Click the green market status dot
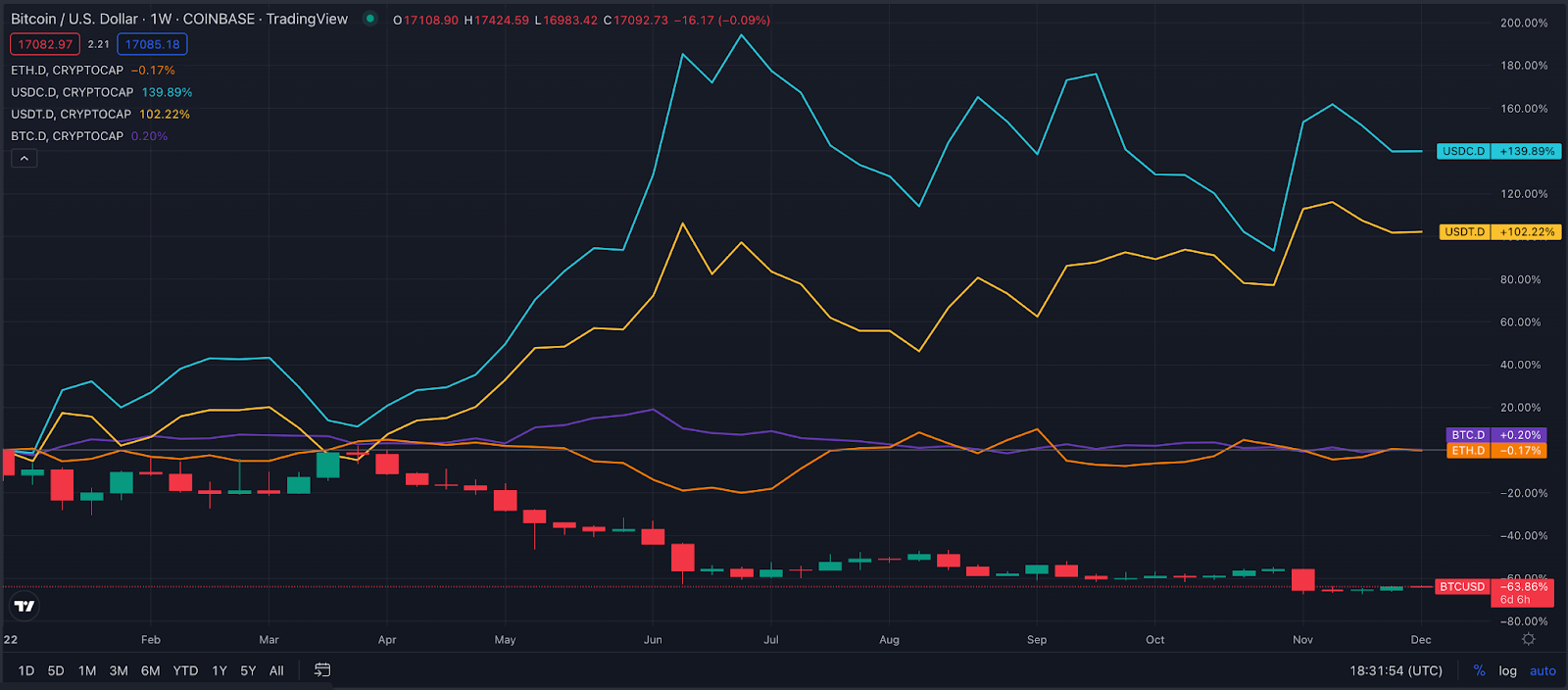Image resolution: width=1568 pixels, height=690 pixels. (369, 19)
